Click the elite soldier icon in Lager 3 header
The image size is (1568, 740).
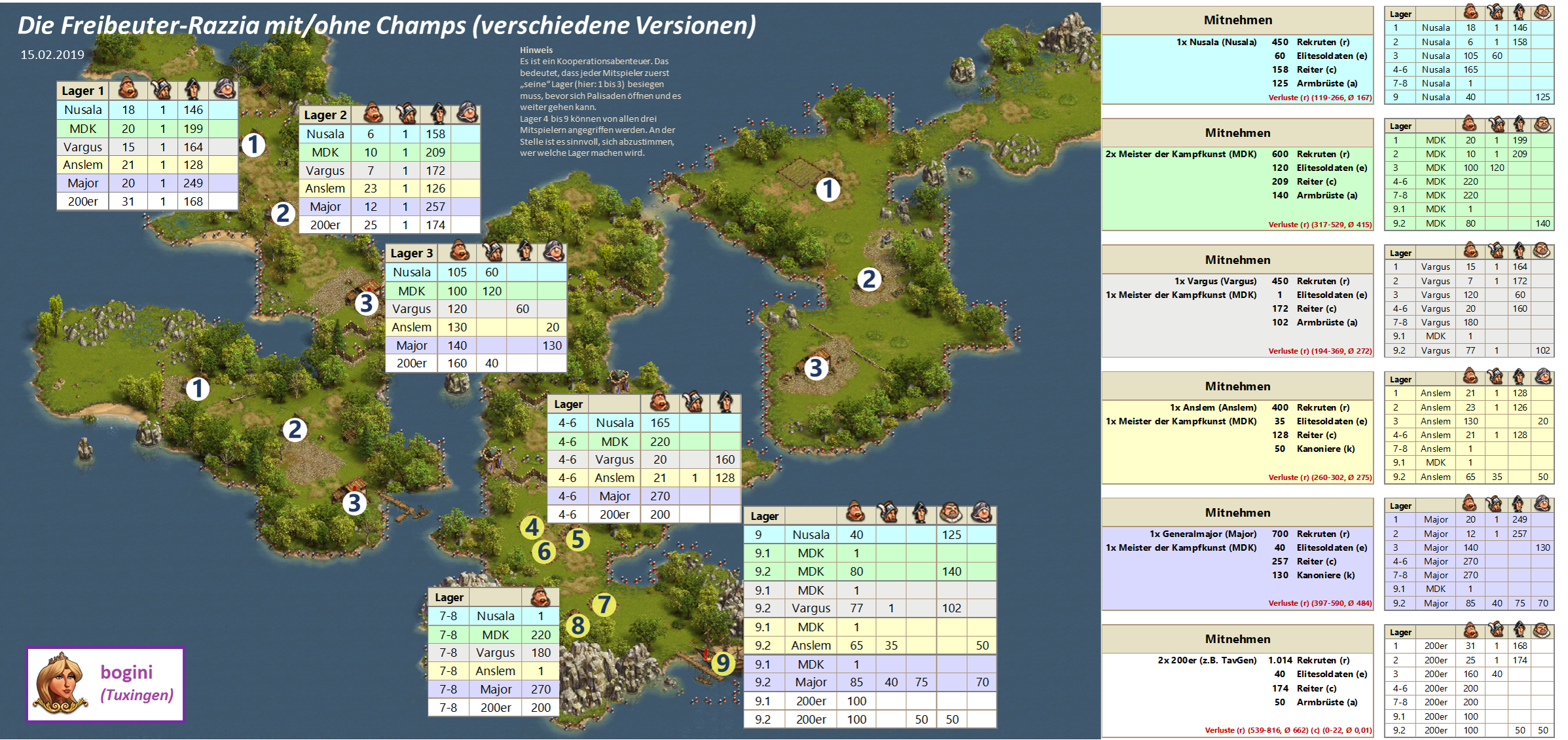point(492,252)
